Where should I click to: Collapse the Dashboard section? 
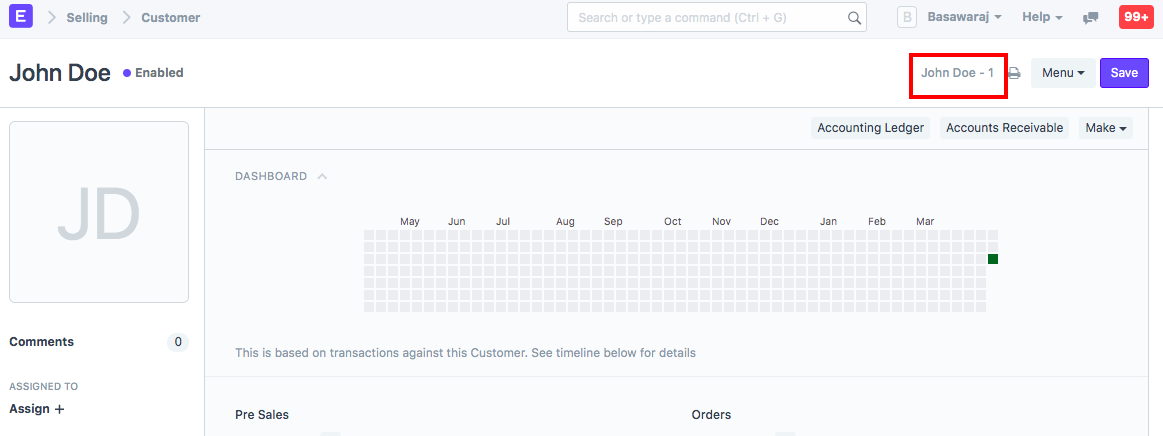click(322, 176)
